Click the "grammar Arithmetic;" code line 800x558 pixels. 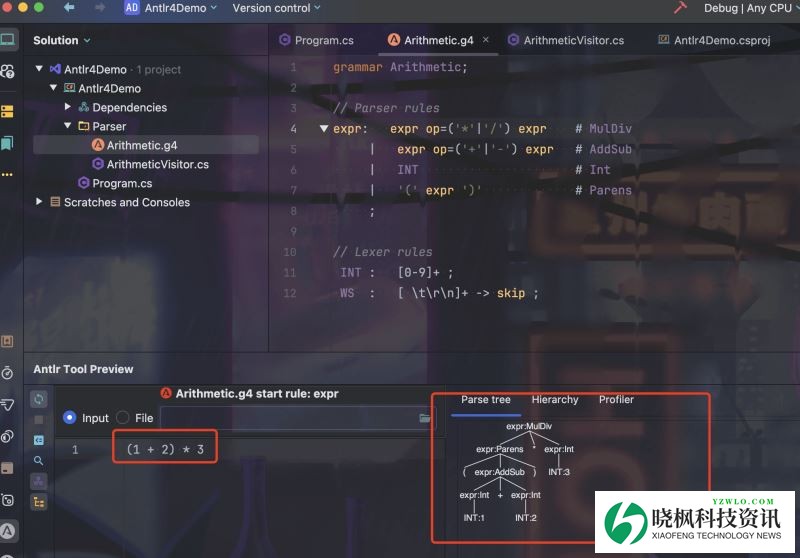(x=400, y=67)
